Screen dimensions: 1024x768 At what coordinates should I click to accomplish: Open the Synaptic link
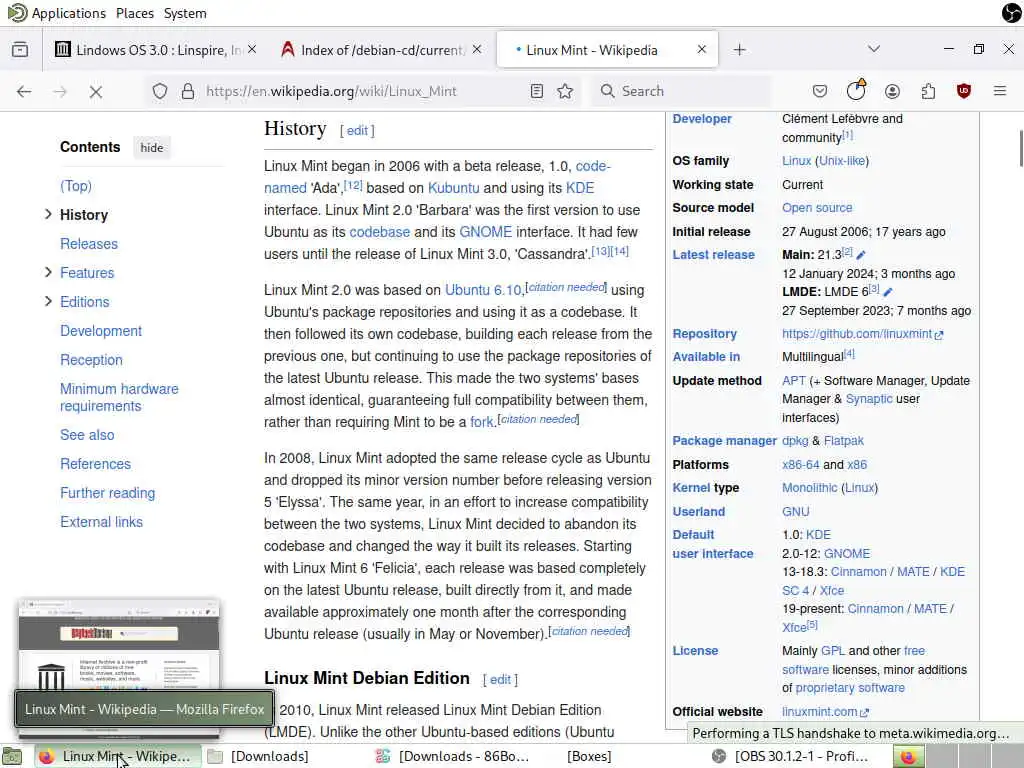869,399
